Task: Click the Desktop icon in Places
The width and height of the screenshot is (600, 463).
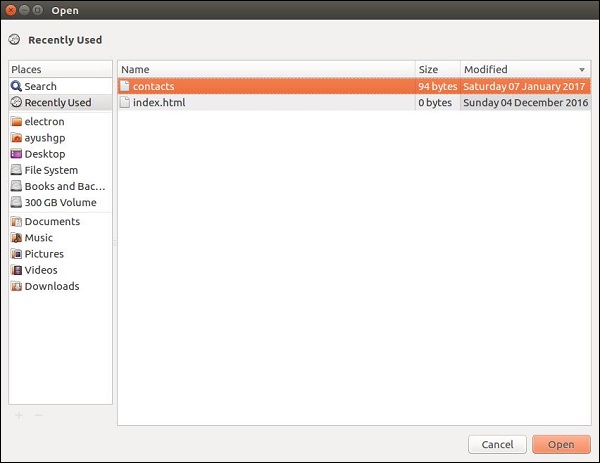Action: pyautogui.click(x=16, y=154)
